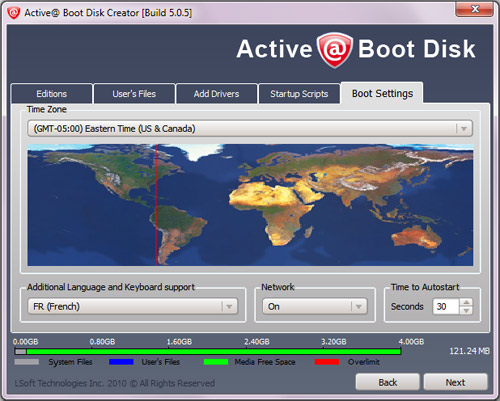
Task: Click the 121.24 MB size text
Action: pos(469,351)
